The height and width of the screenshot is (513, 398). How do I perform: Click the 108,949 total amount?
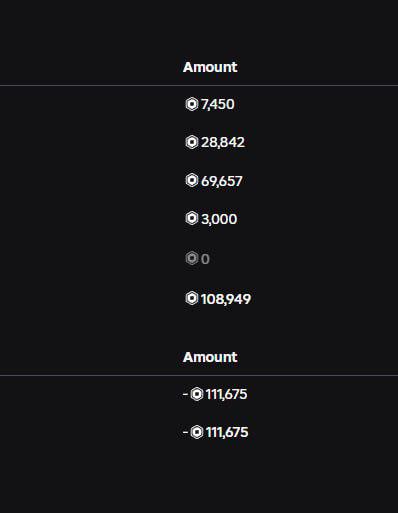[226, 299]
